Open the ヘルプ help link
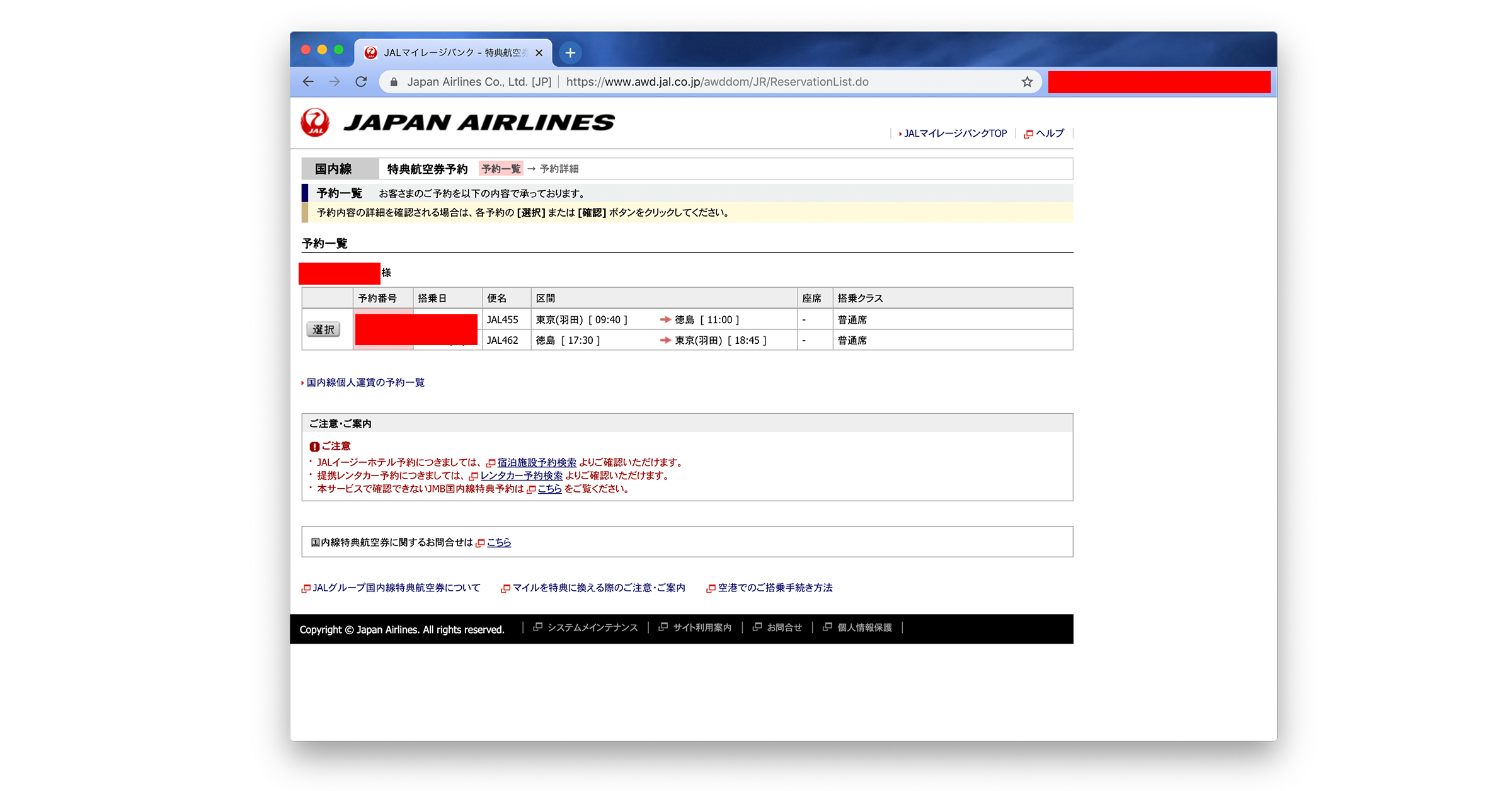Viewport: 1512px width, 791px height. click(x=1050, y=134)
